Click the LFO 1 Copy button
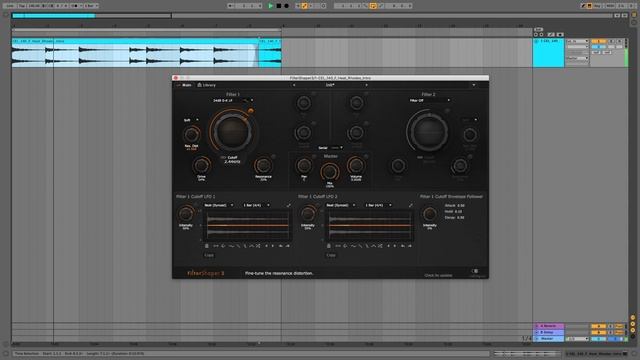Screen dimensions: 640x360 coord(209,255)
